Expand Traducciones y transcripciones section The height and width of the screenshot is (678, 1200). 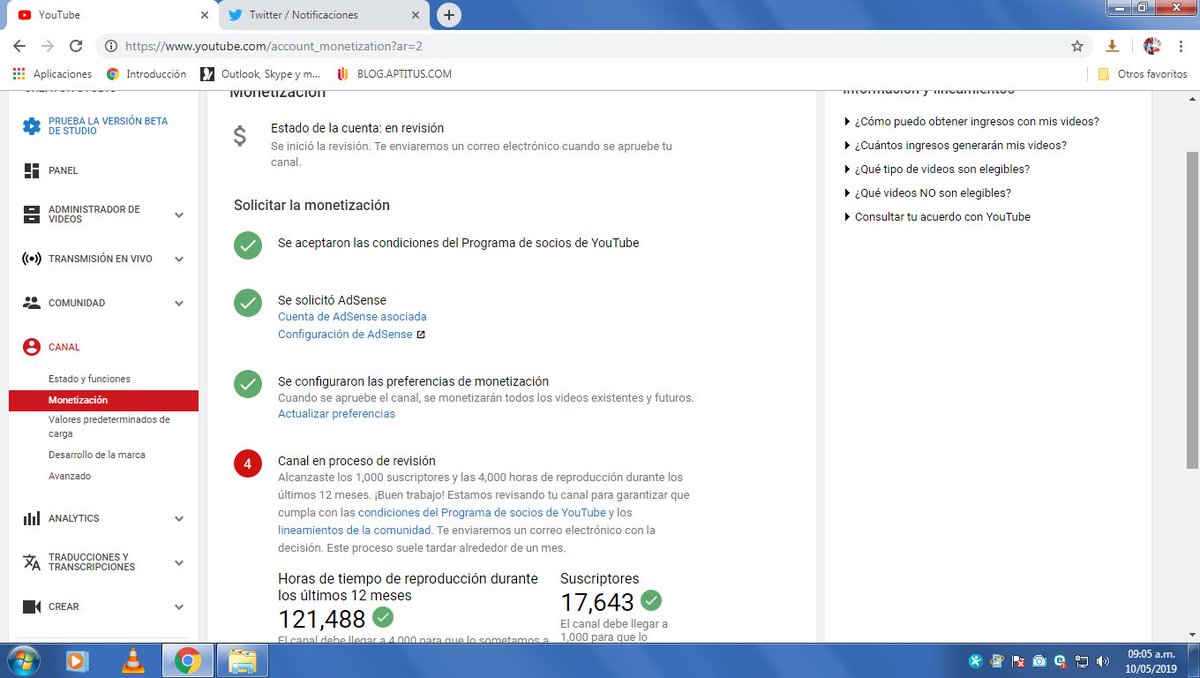click(x=179, y=563)
